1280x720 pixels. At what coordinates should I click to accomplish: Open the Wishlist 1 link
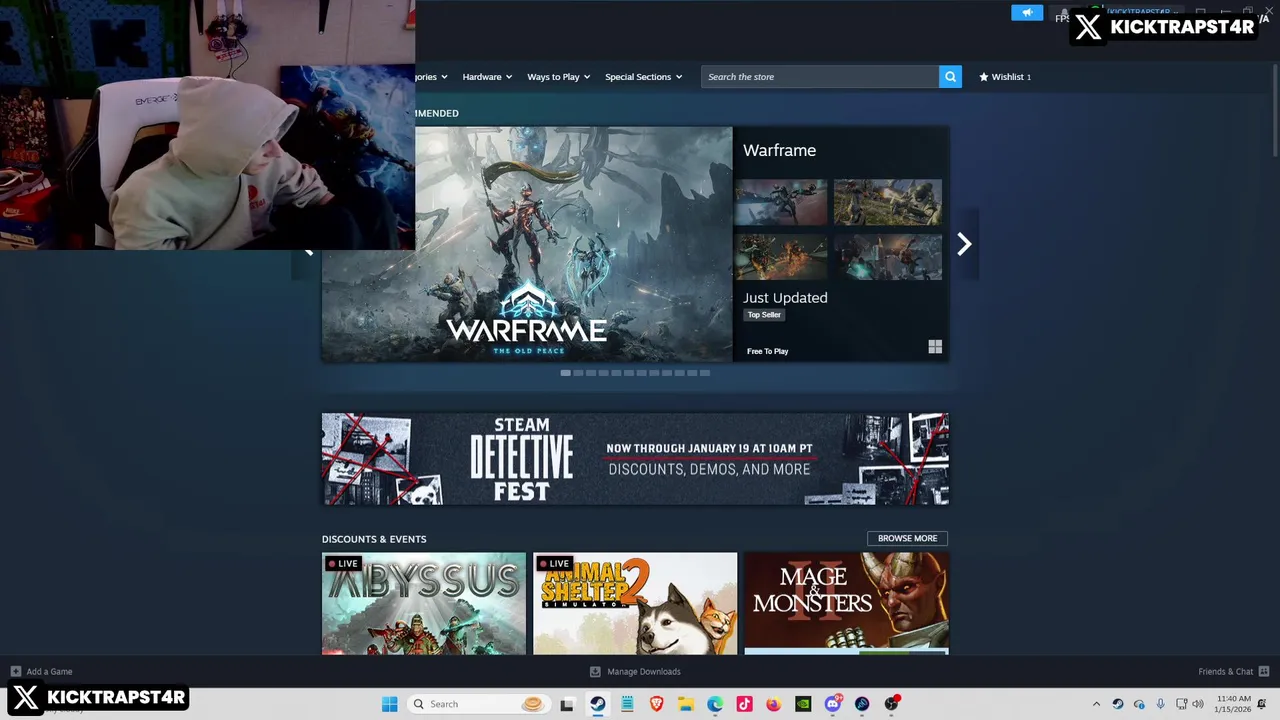[x=1005, y=77]
